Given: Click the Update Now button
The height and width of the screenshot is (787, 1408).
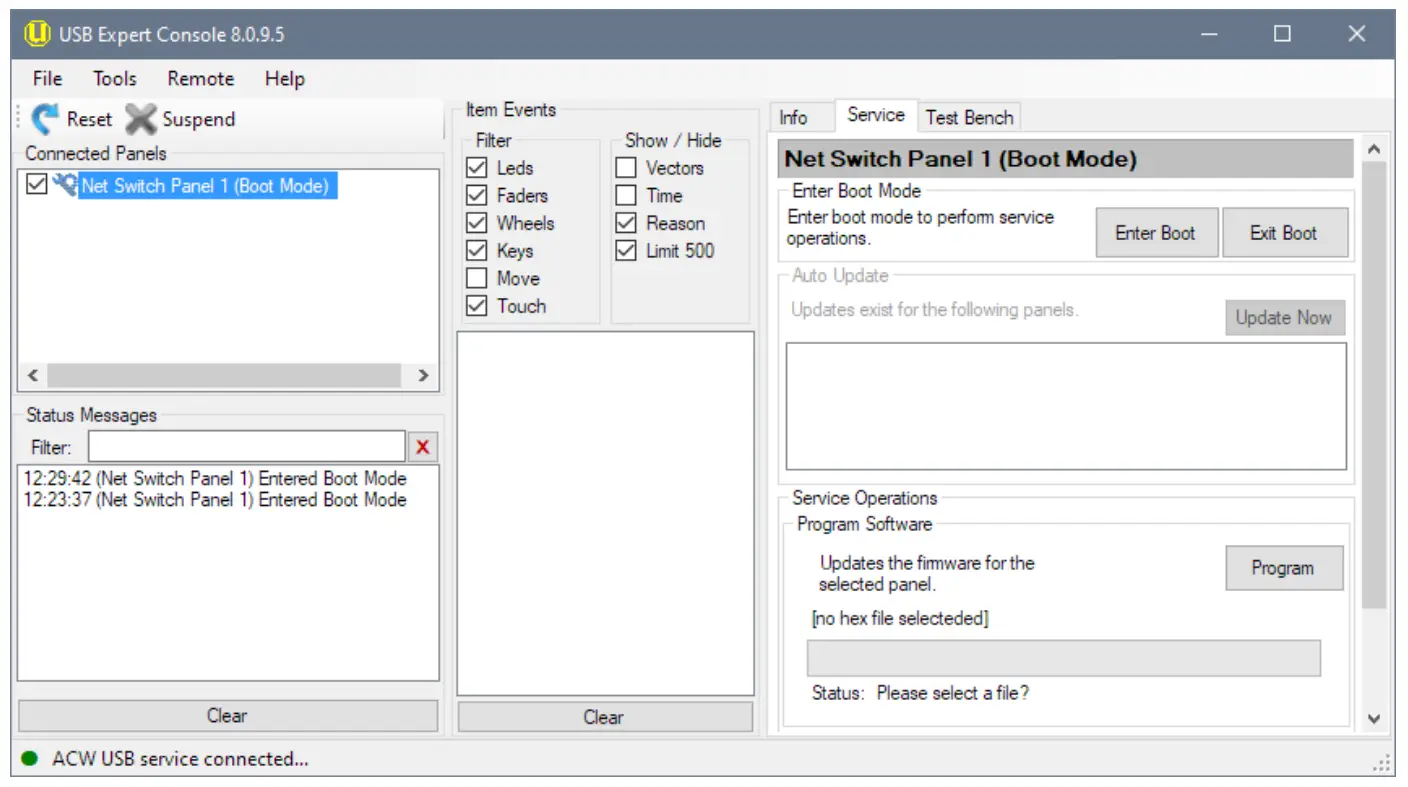Looking at the screenshot, I should pyautogui.click(x=1284, y=318).
